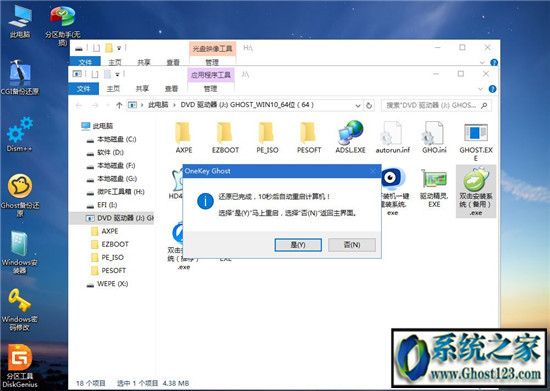Click 光盘映像工具 contextual tab header
The image size is (550, 391).
(212, 48)
